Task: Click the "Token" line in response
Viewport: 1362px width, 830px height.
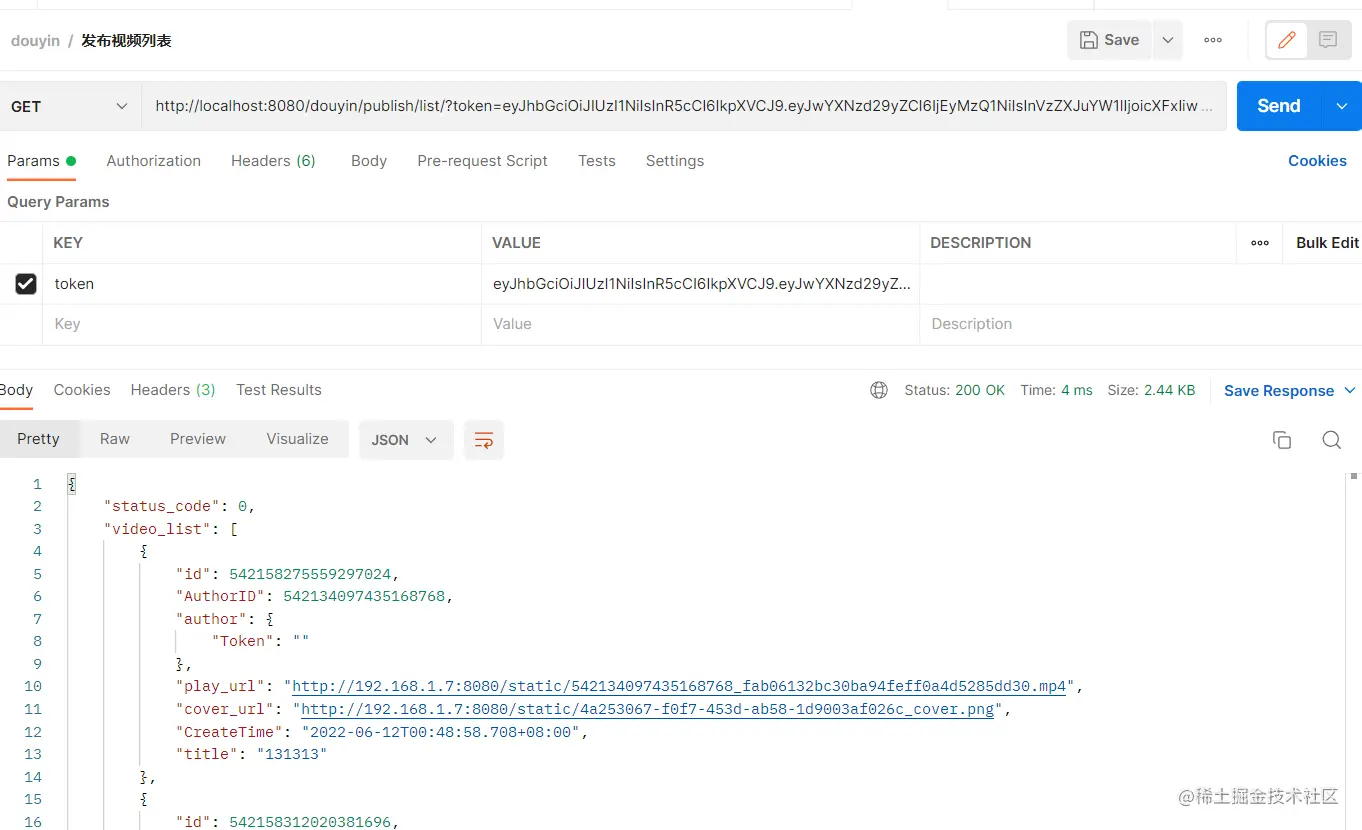Action: point(261,641)
